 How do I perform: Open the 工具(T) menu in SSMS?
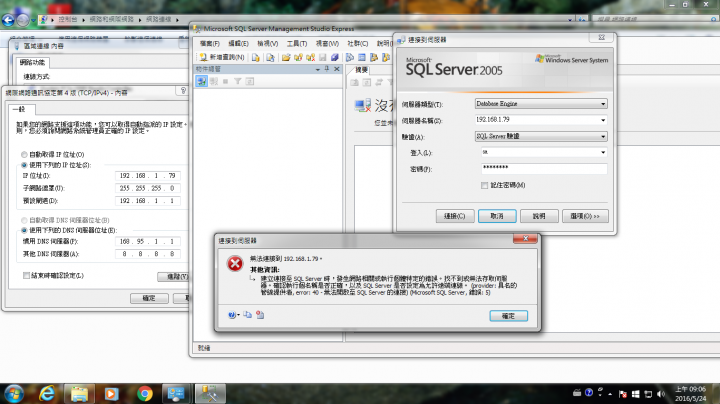[297, 44]
